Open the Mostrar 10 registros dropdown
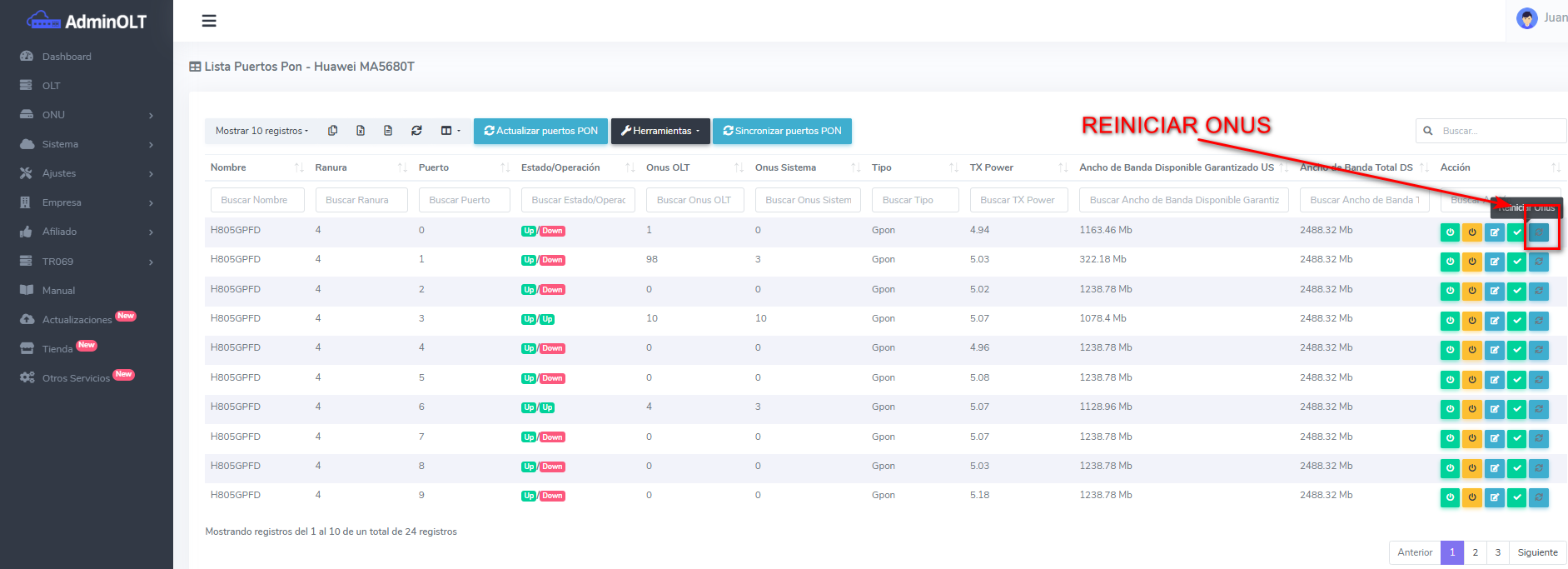Viewport: 1568px width, 569px height. coord(261,131)
